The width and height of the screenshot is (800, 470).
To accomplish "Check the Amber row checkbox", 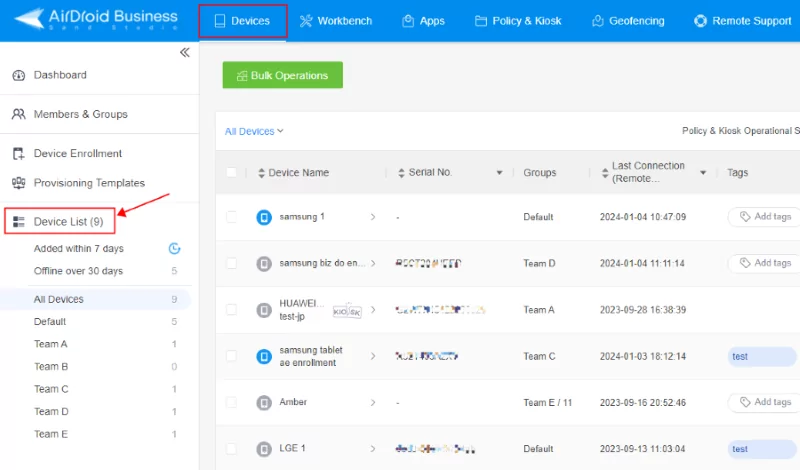I will pos(231,402).
